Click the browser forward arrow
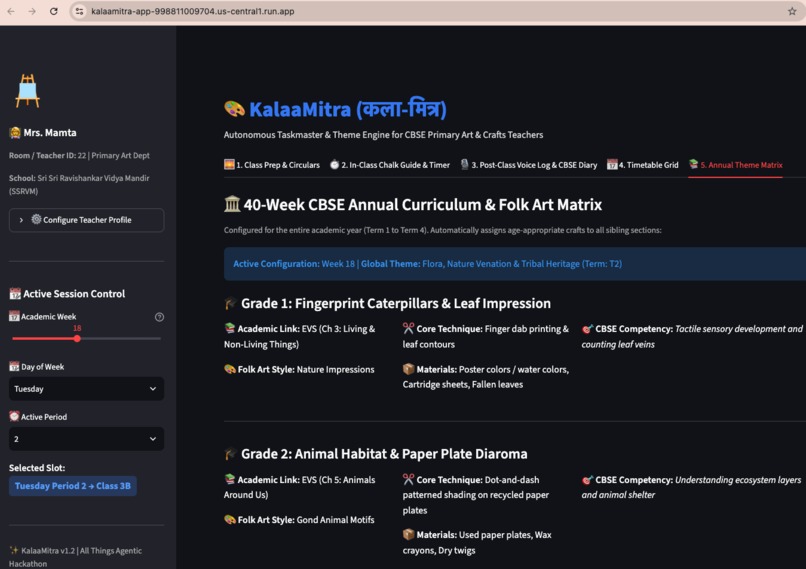The height and width of the screenshot is (569, 806). coord(32,11)
